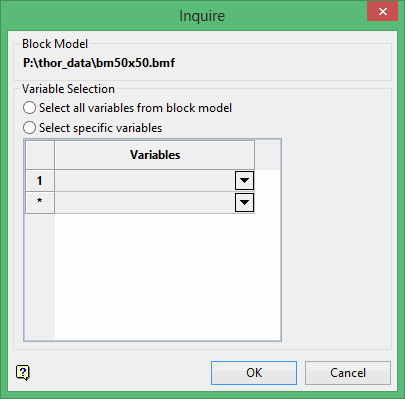Click the empty grid area below rows

click(x=167, y=277)
